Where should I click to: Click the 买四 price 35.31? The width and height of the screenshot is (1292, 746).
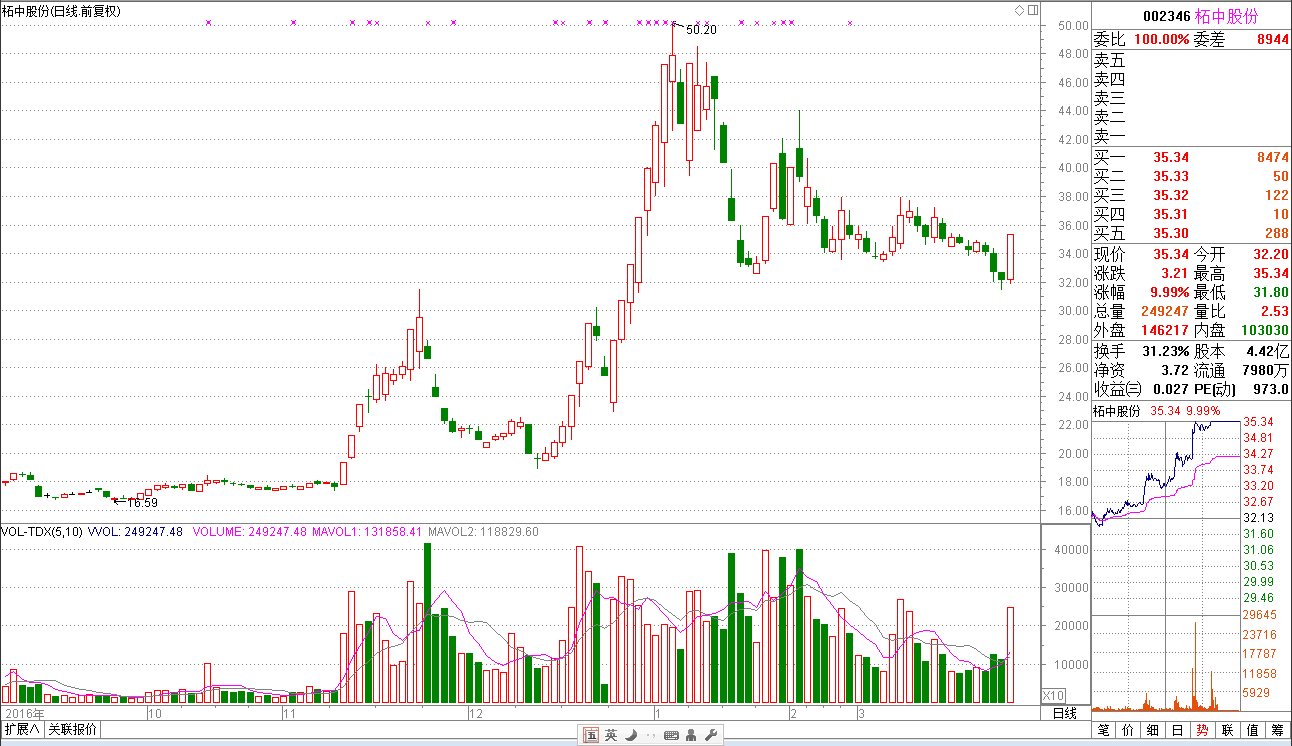[1171, 214]
